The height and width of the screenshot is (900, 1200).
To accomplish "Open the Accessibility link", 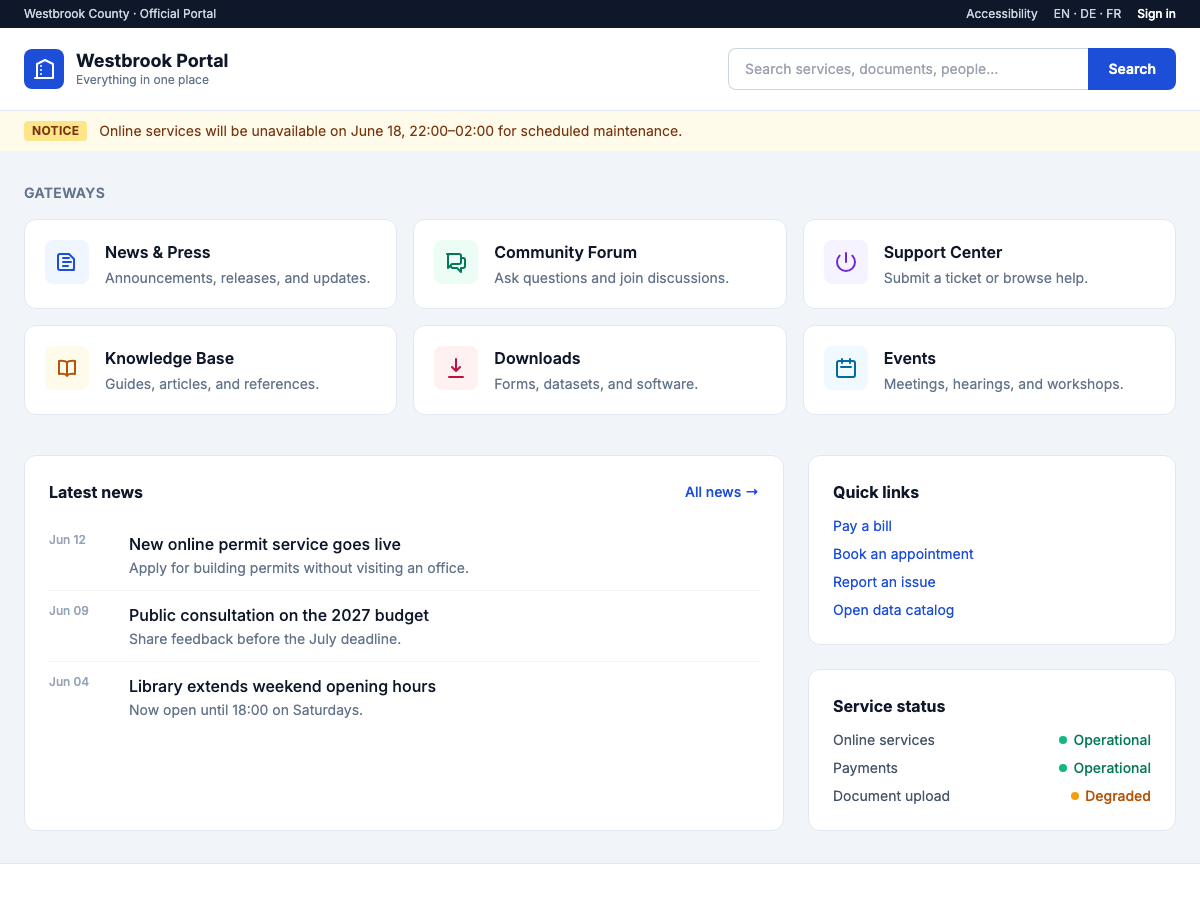I will coord(1002,14).
